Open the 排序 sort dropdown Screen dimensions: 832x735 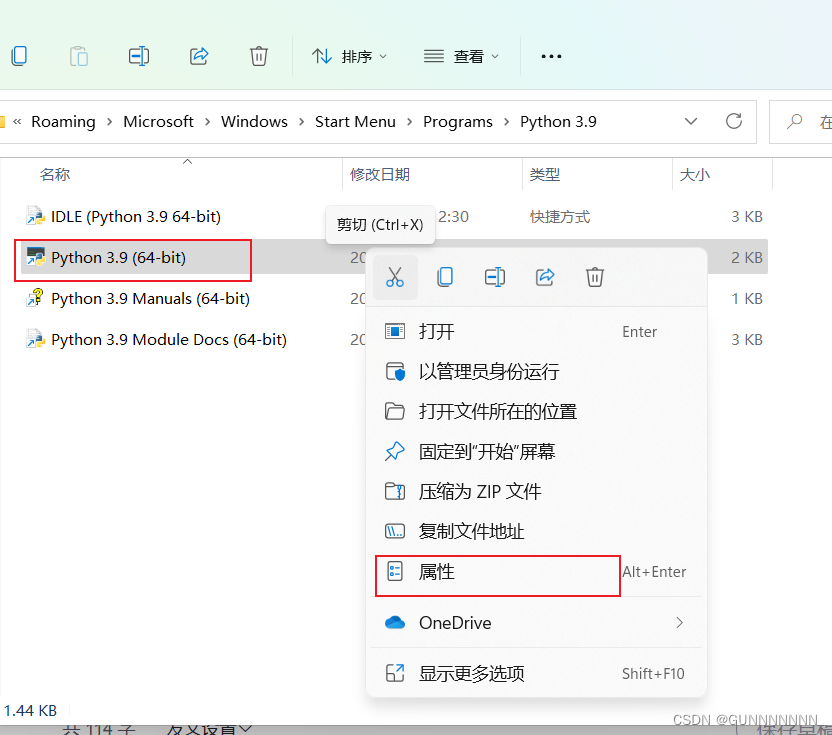pos(349,56)
